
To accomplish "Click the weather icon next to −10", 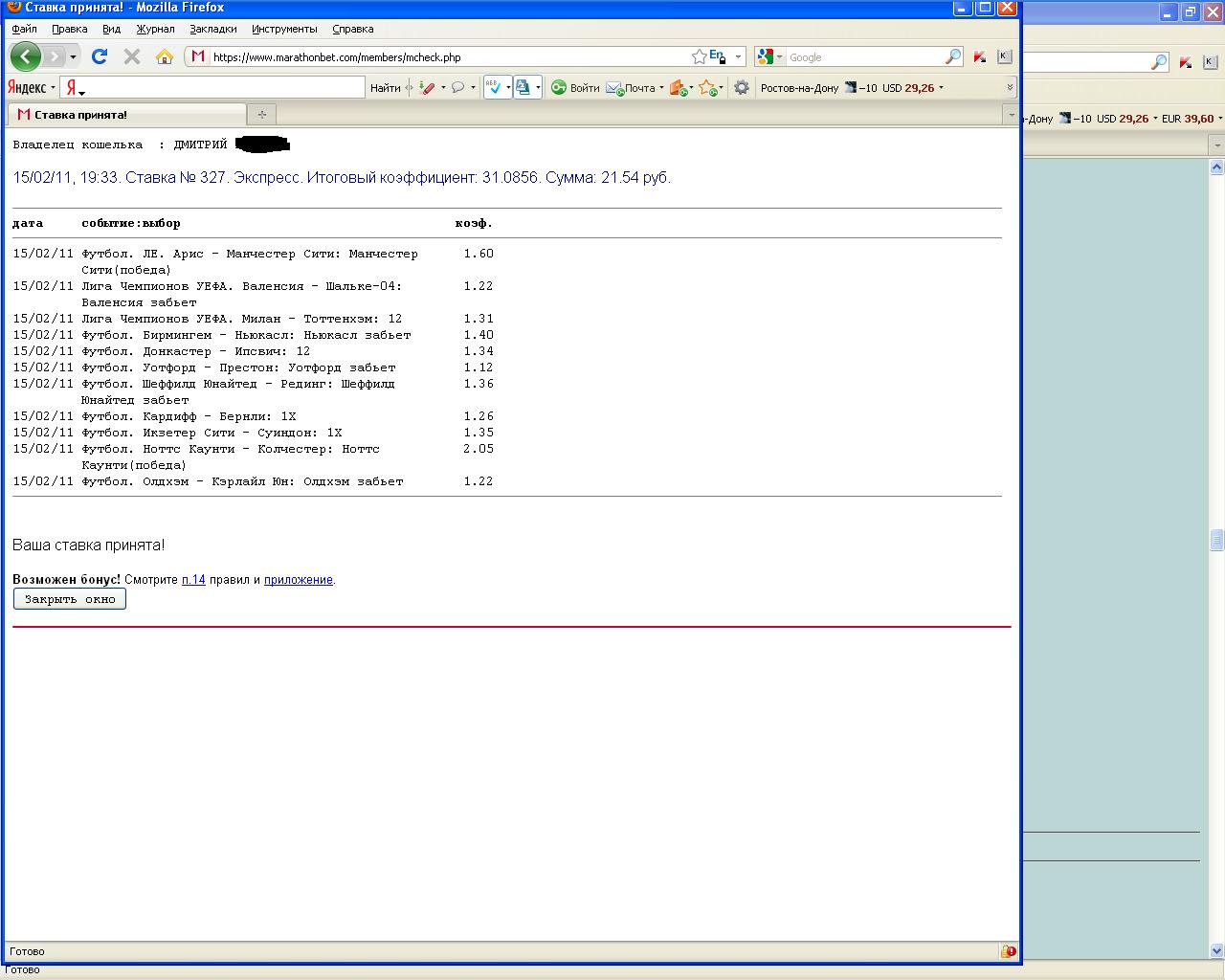I will point(850,88).
